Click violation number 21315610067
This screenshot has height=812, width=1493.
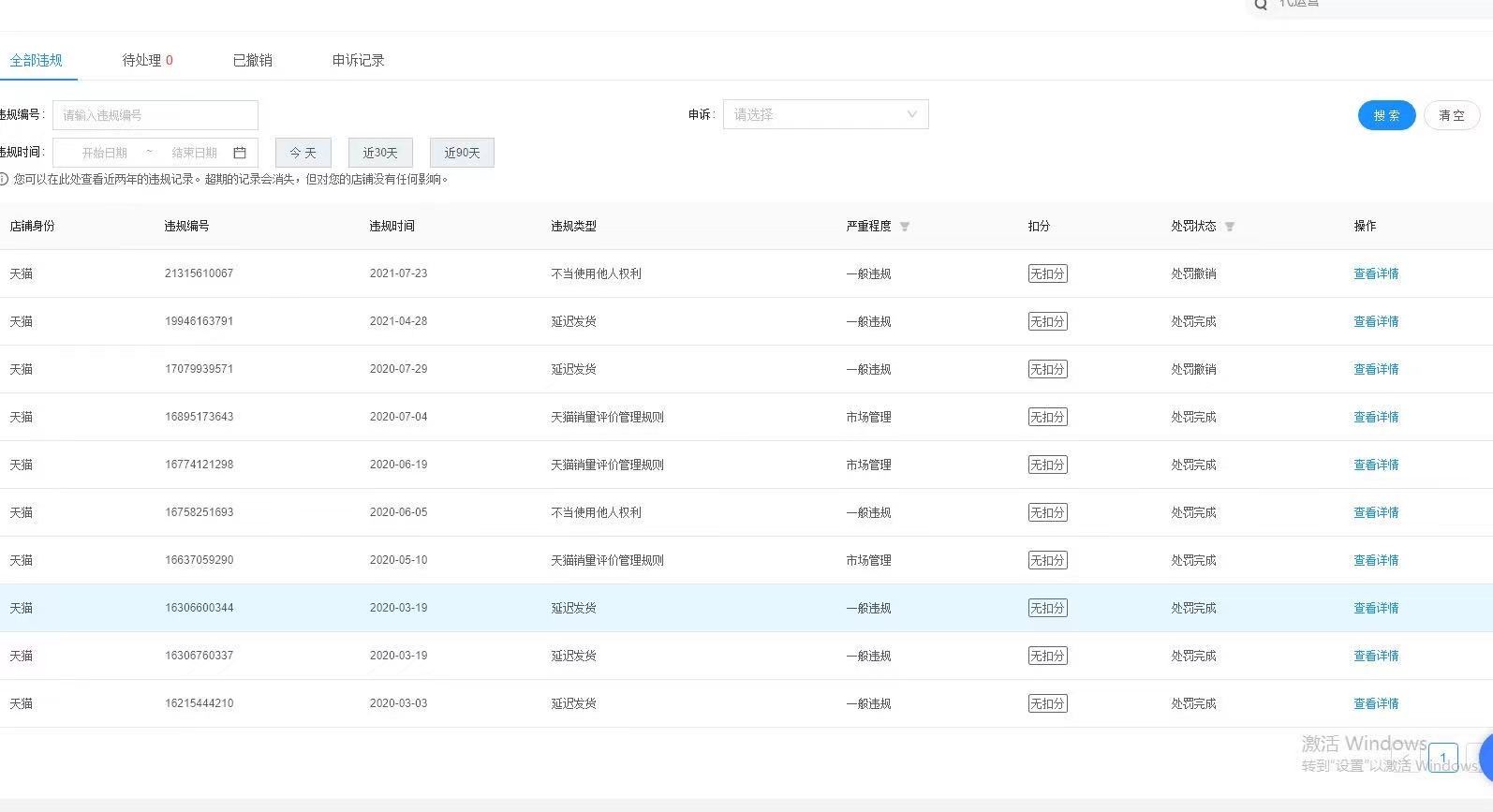pyautogui.click(x=199, y=273)
